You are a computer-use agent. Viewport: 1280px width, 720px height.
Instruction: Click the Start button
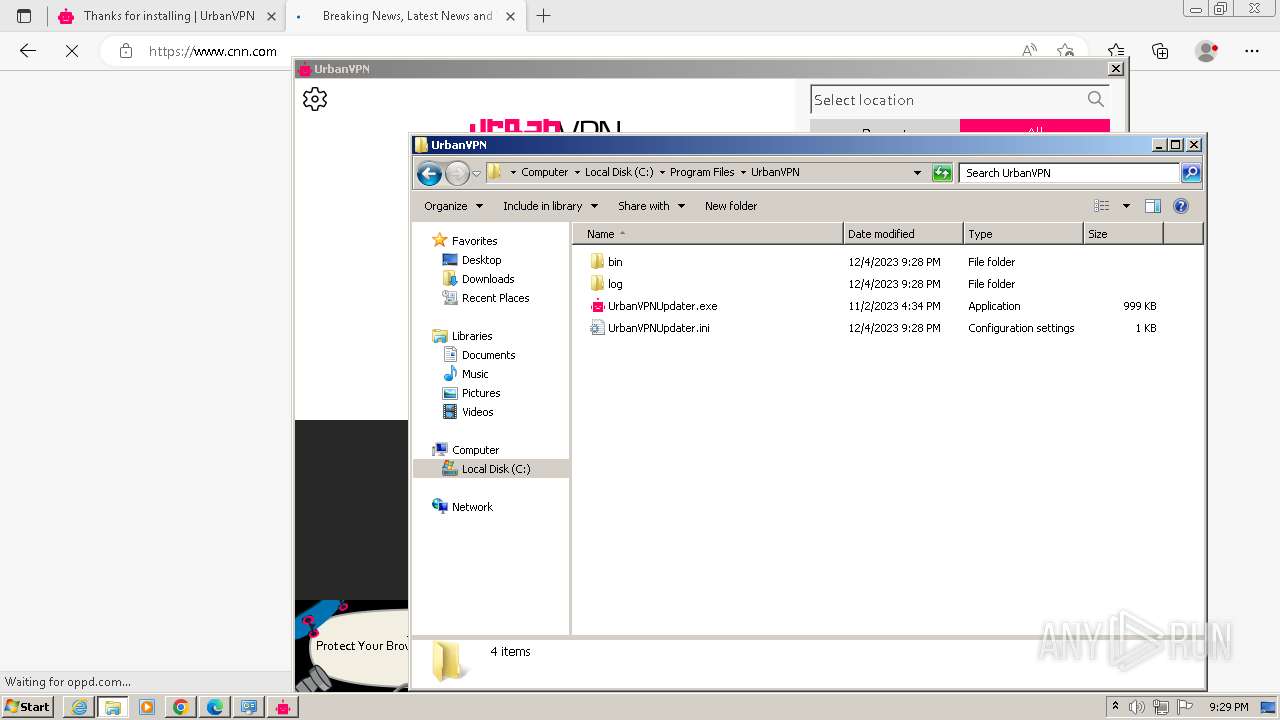click(28, 707)
